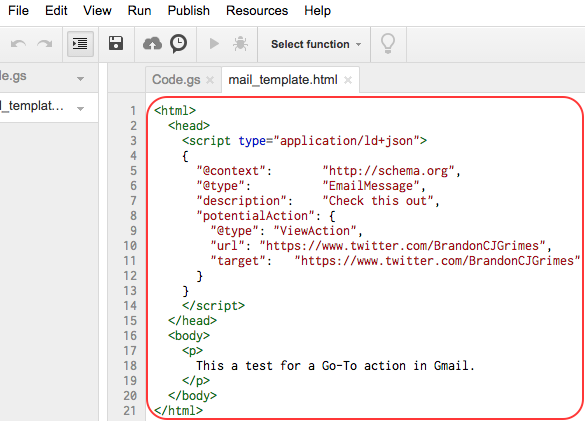Toggle the indent formatting button
This screenshot has height=421, width=585.
pyautogui.click(x=80, y=44)
